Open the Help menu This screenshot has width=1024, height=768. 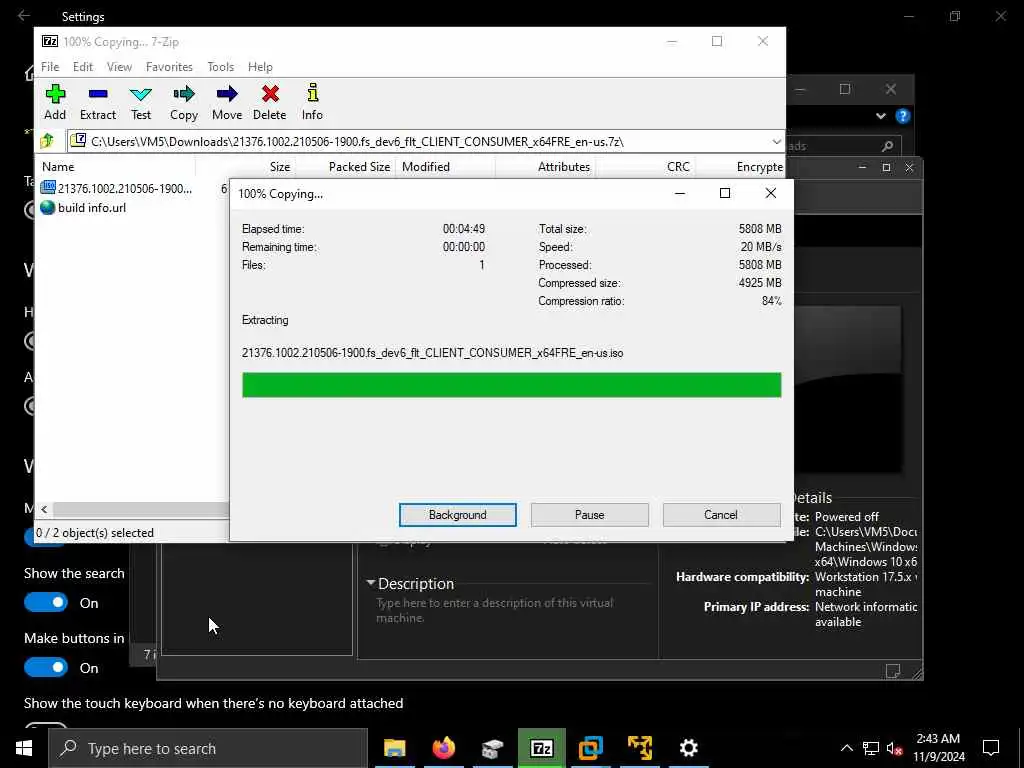[260, 67]
